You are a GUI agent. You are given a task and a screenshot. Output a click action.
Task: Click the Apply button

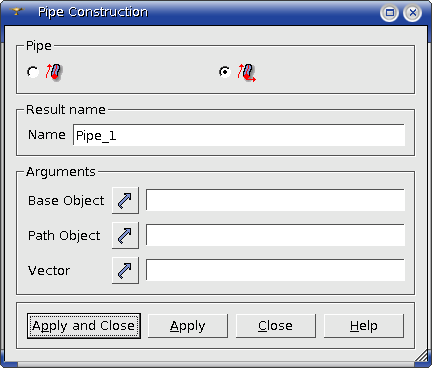(188, 326)
